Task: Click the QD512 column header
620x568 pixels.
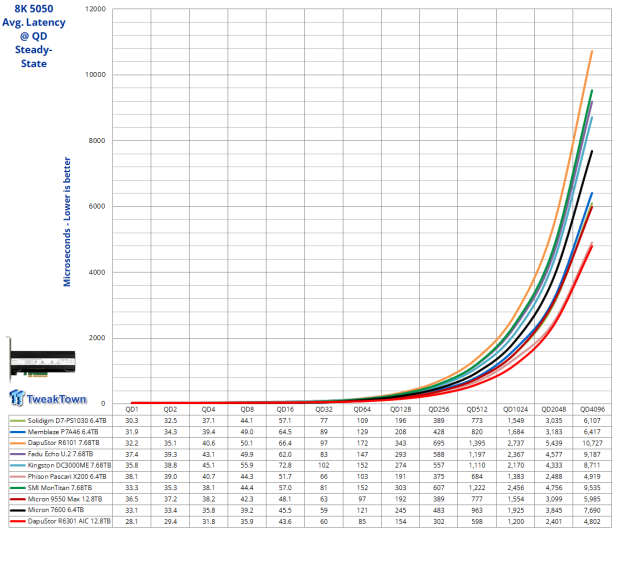Action: click(475, 409)
